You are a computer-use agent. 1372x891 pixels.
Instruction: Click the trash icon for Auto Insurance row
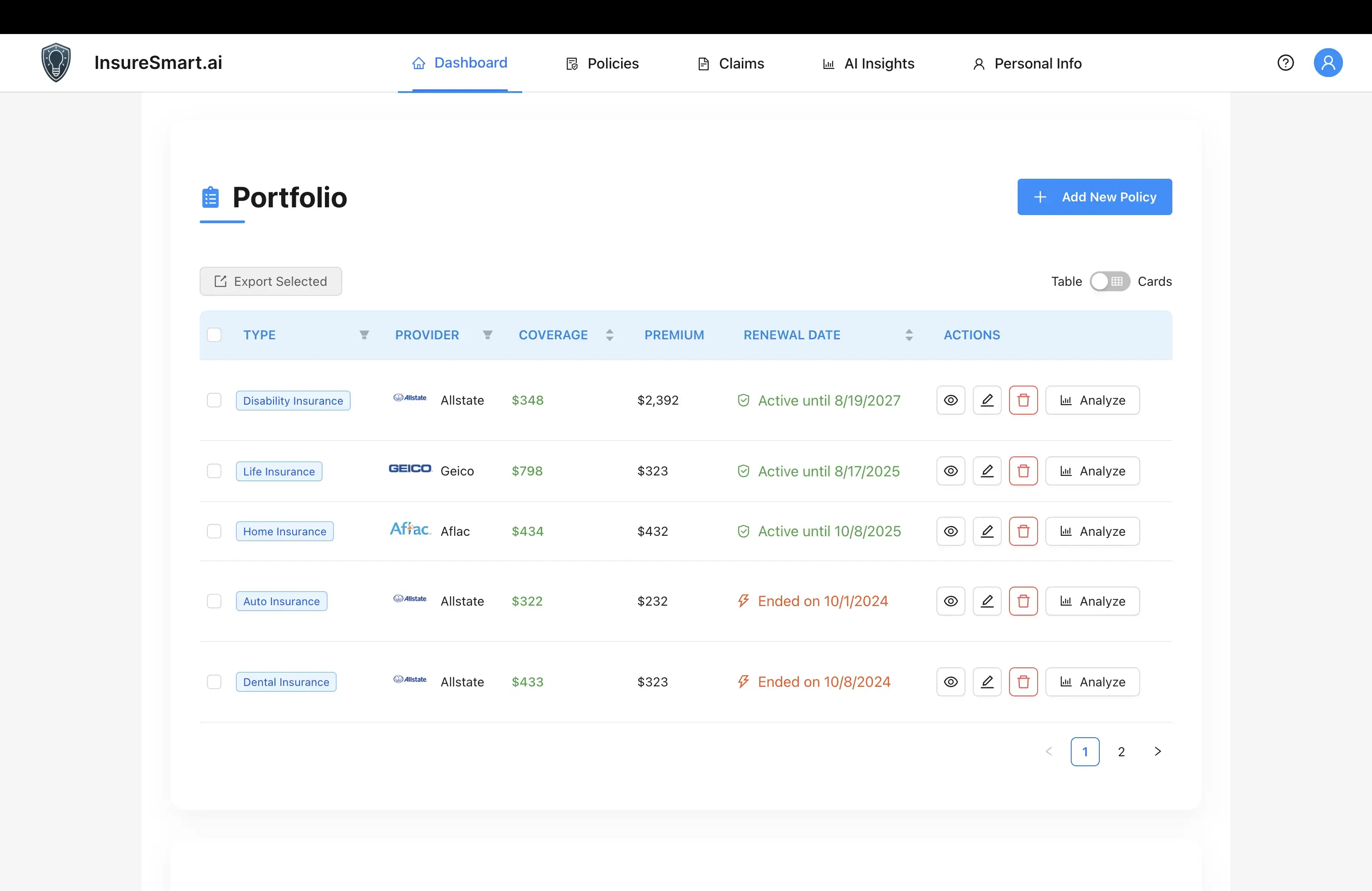coord(1023,601)
